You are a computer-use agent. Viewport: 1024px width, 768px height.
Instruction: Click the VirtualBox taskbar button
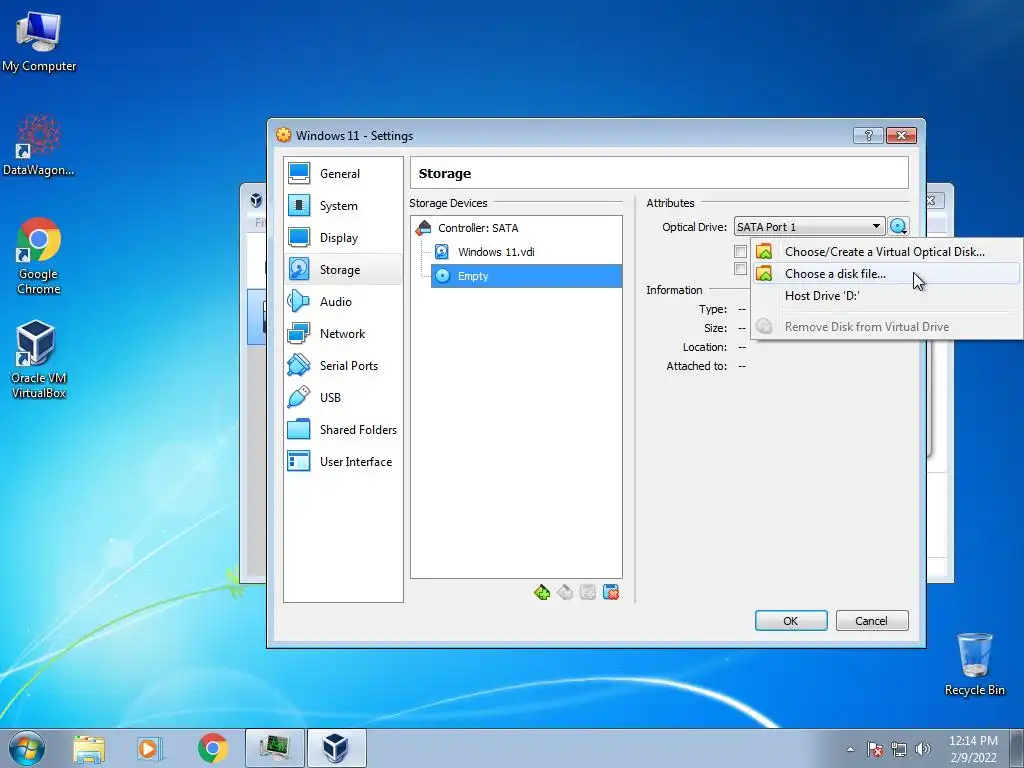[336, 748]
